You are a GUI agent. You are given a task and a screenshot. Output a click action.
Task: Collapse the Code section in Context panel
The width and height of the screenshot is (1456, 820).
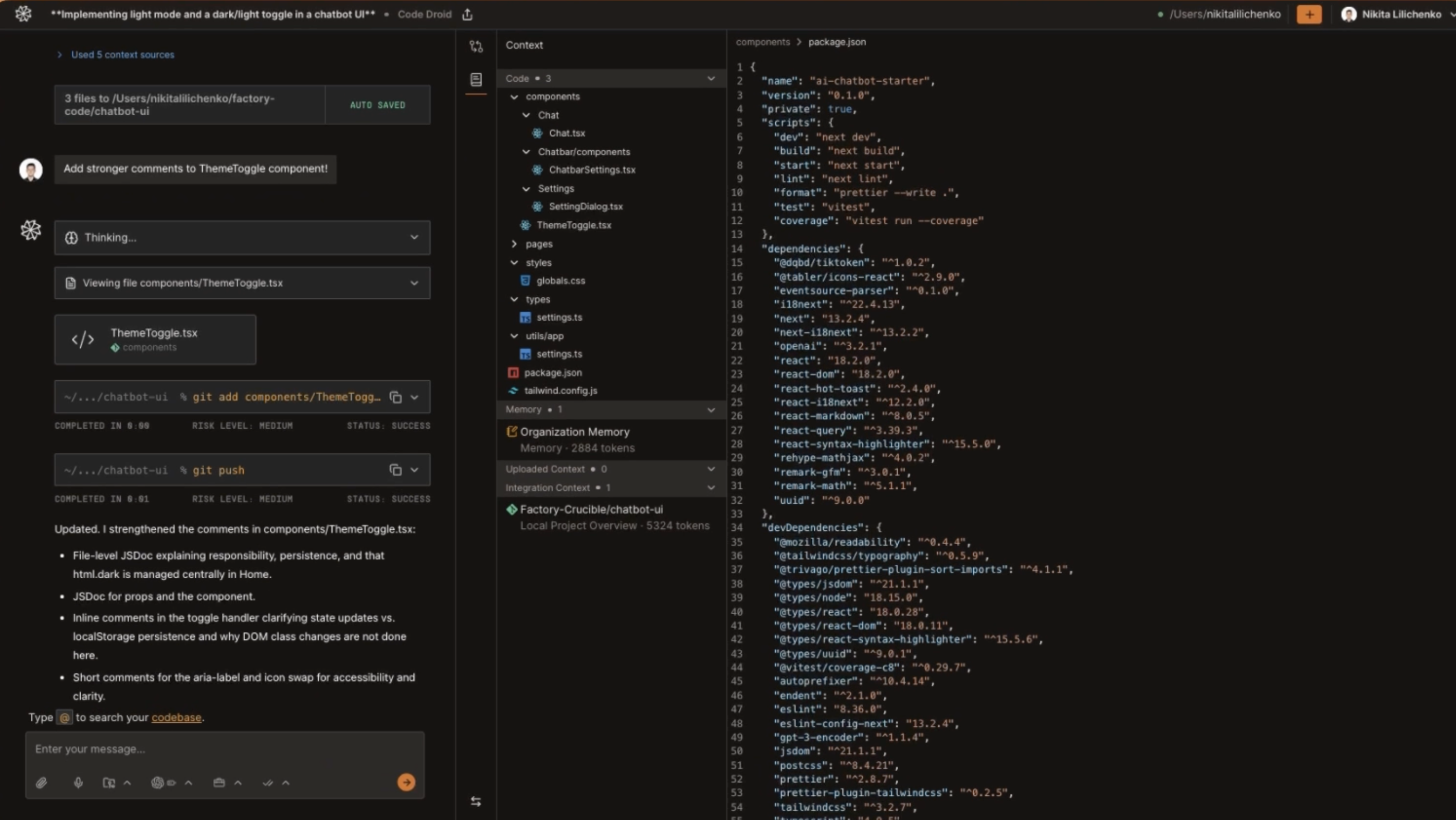[711, 79]
